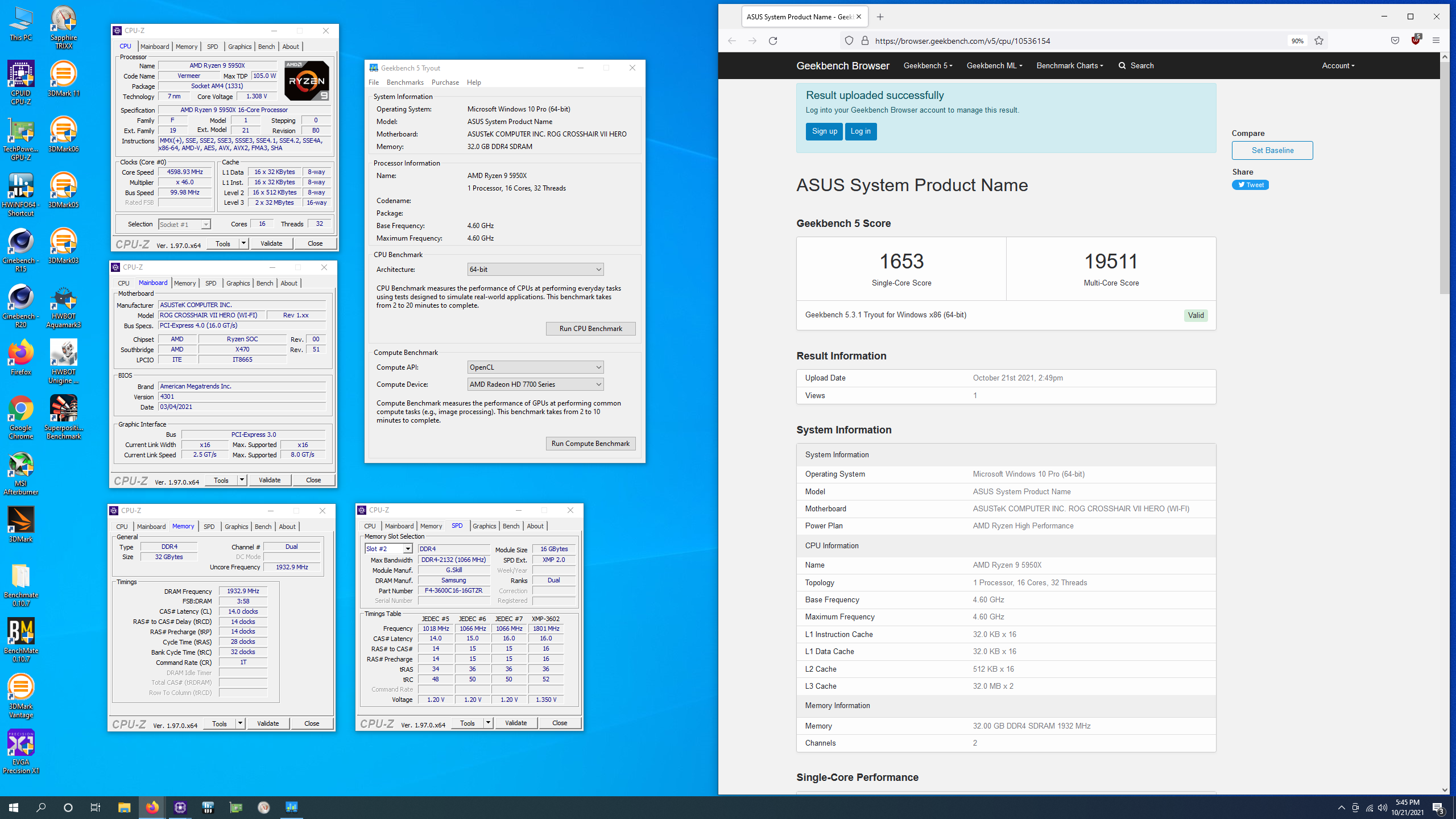Open 3DMark03 desktop shortcut
Viewport: 1456px width, 819px height.
coord(63,246)
